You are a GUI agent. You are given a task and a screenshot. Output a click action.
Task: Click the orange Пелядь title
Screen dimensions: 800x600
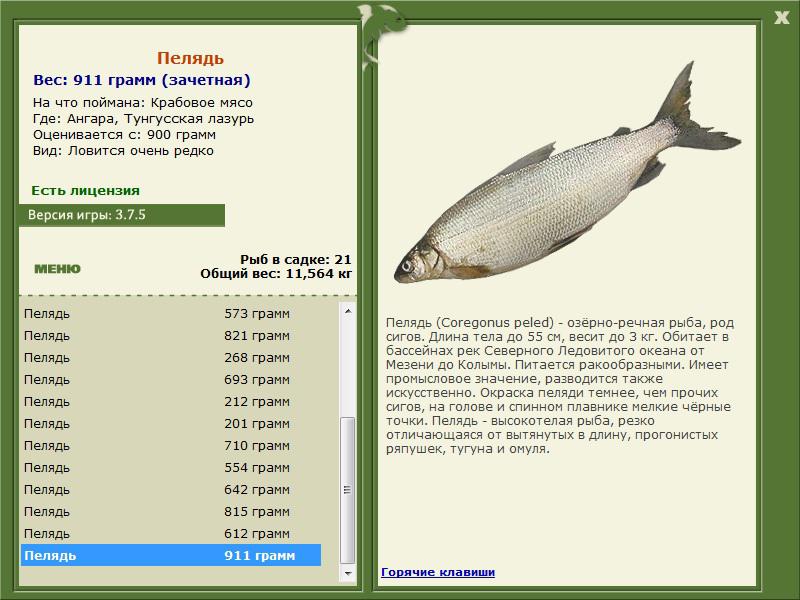tap(190, 58)
